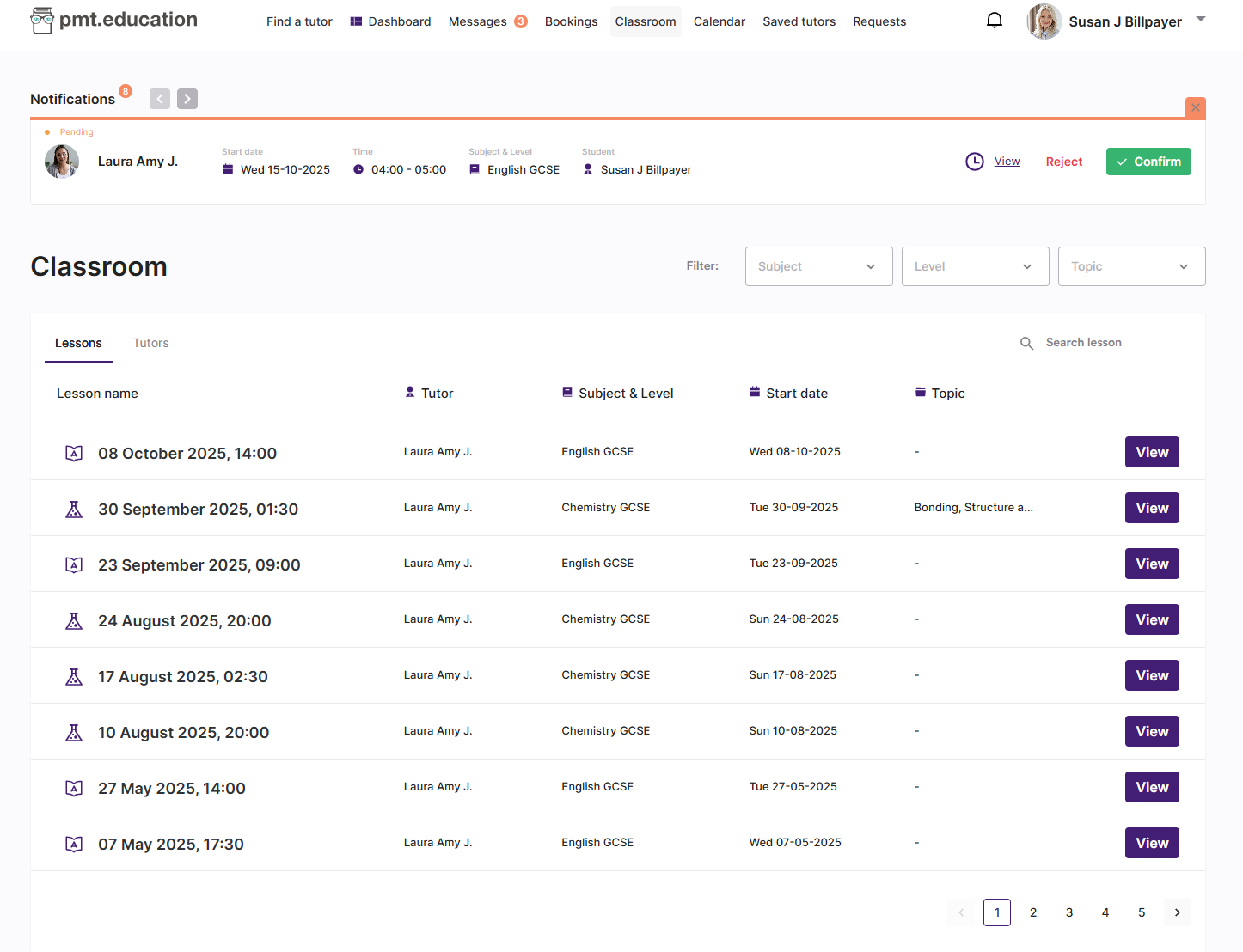Open the Subject filter dropdown
This screenshot has width=1243, height=952.
[x=818, y=266]
